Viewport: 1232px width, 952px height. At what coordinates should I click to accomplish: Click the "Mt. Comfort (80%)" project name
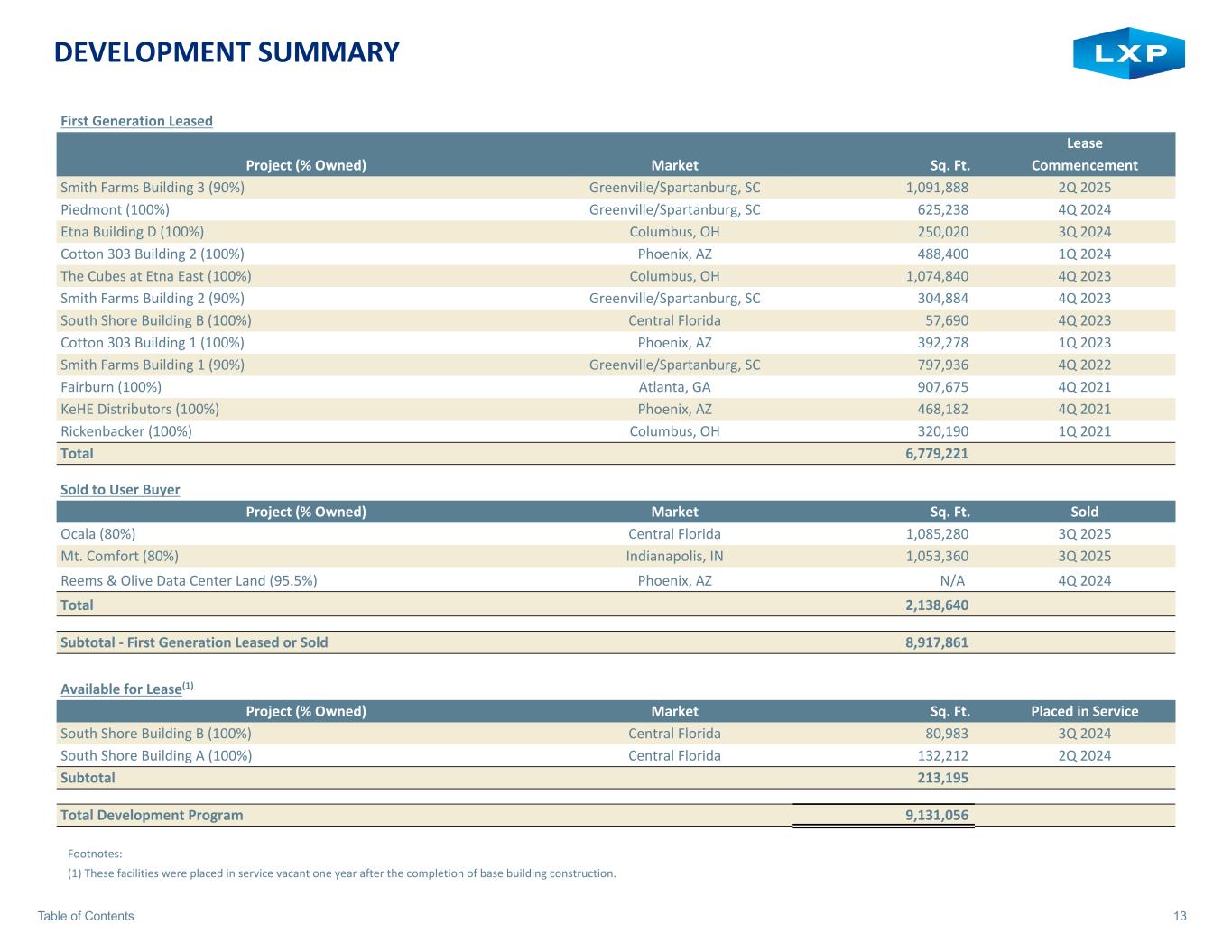click(119, 556)
